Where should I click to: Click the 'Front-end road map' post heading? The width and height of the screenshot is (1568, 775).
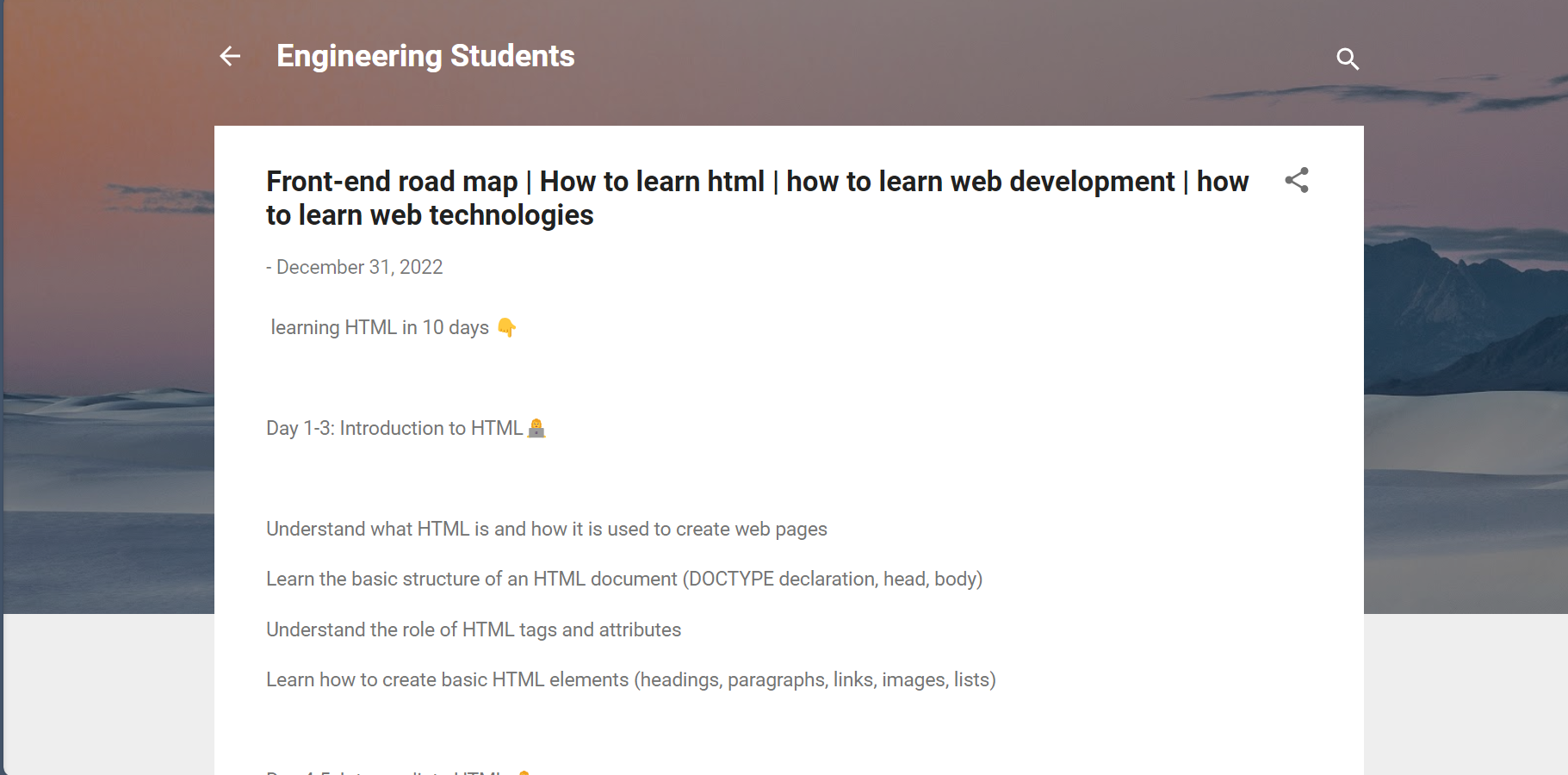click(x=392, y=182)
